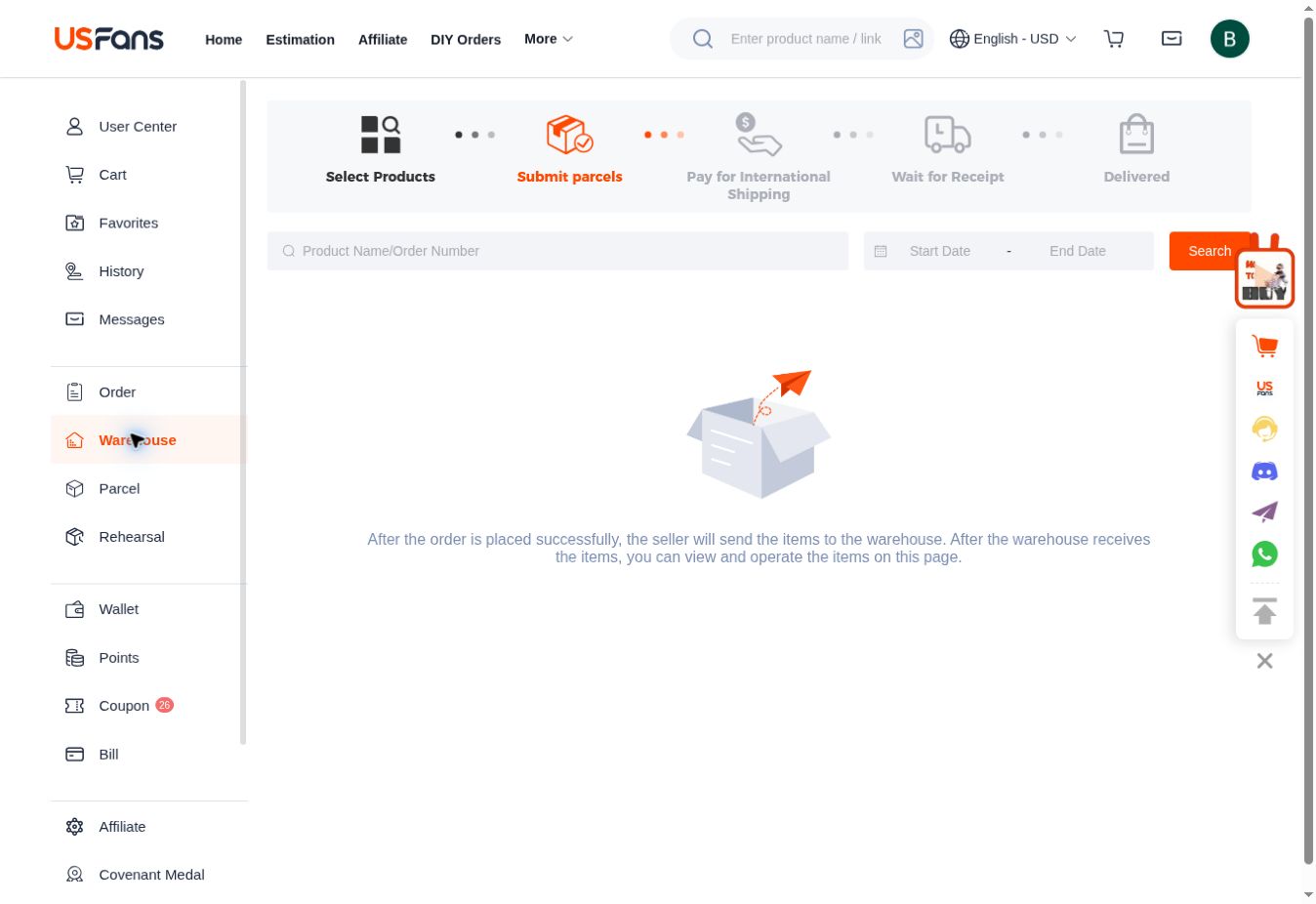Click the orange Search button
Image resolution: width=1316 pixels, height=904 pixels.
1210,251
